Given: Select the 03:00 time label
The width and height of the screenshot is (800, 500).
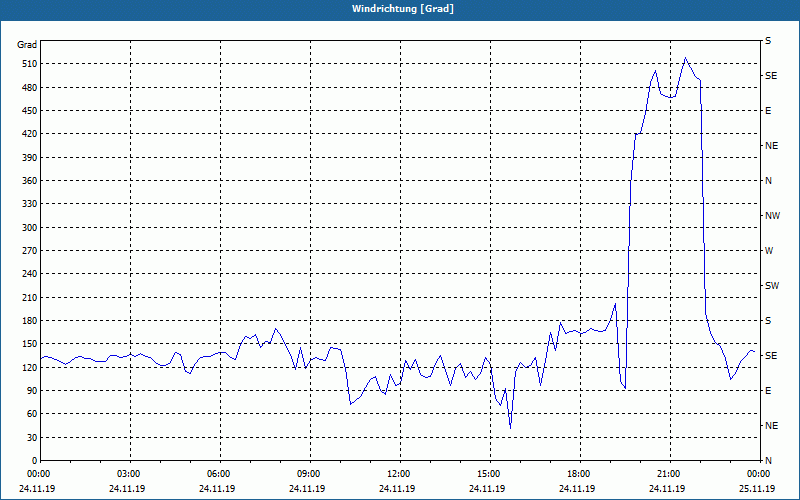Looking at the screenshot, I should pyautogui.click(x=130, y=473).
